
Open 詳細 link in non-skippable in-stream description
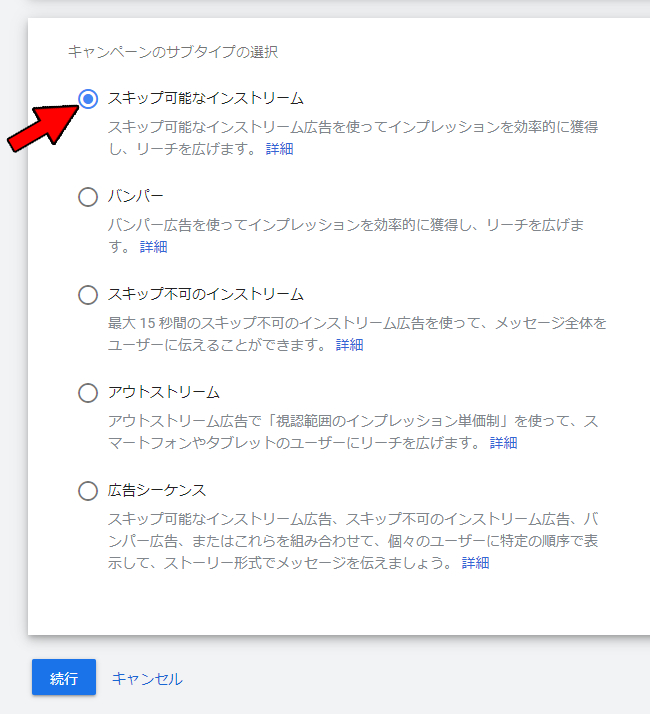(349, 345)
